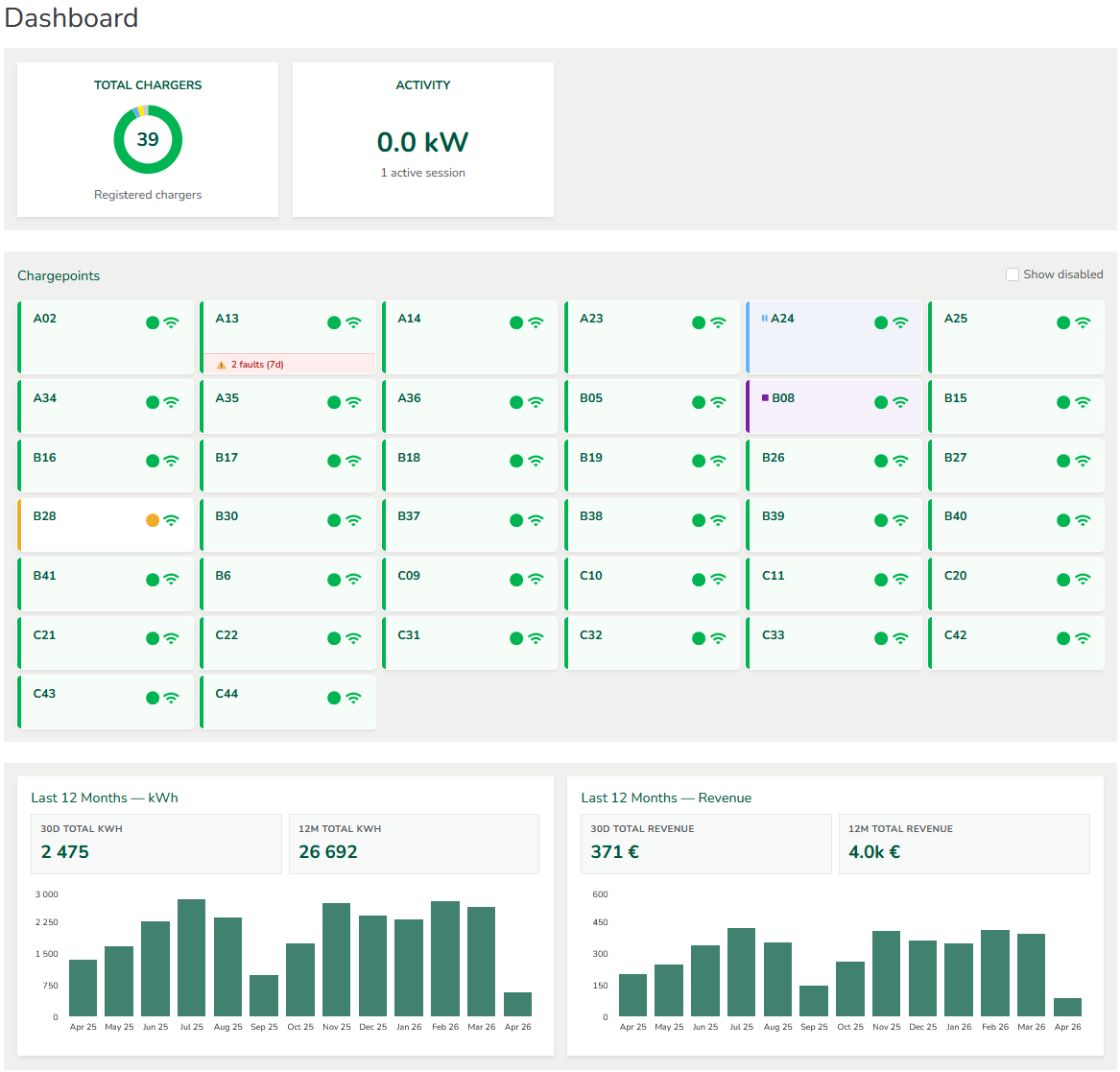Click the Total Chargers donut ring
The width and height of the screenshot is (1120, 1072).
click(147, 139)
